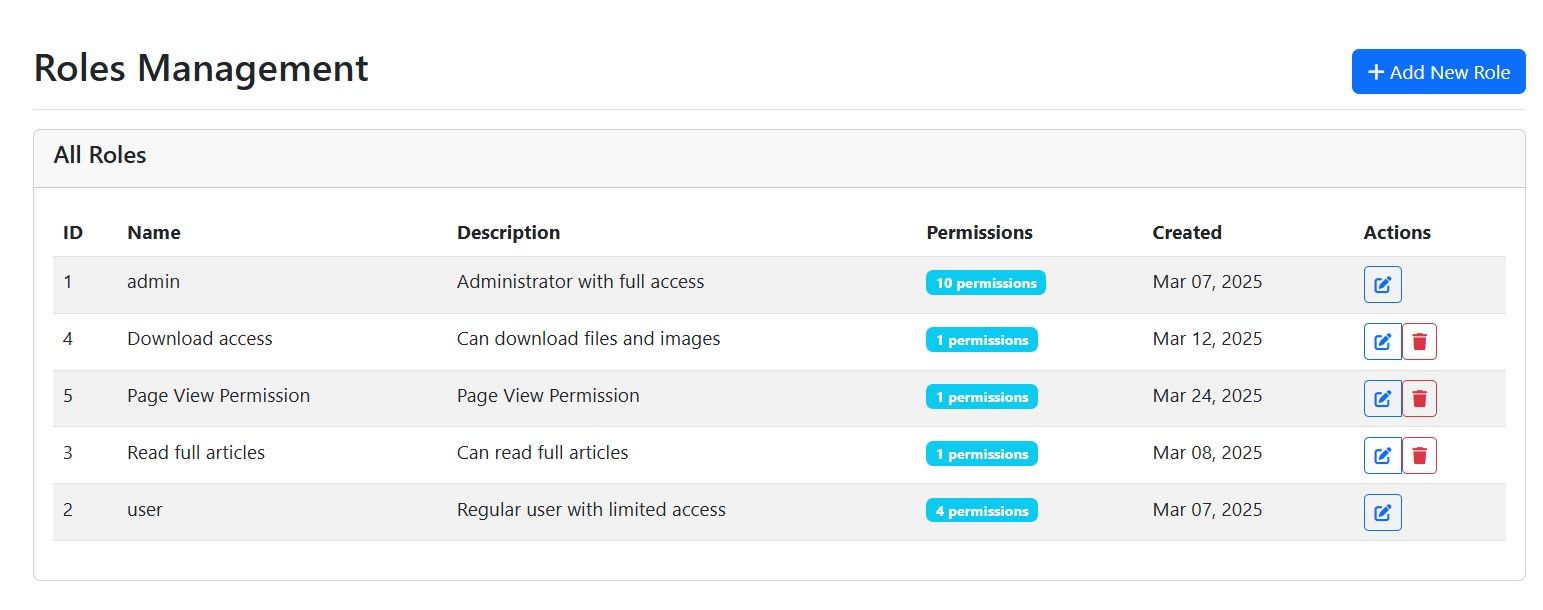Click the Add New Role button
Image resolution: width=1543 pixels, height=610 pixels.
(1438, 72)
